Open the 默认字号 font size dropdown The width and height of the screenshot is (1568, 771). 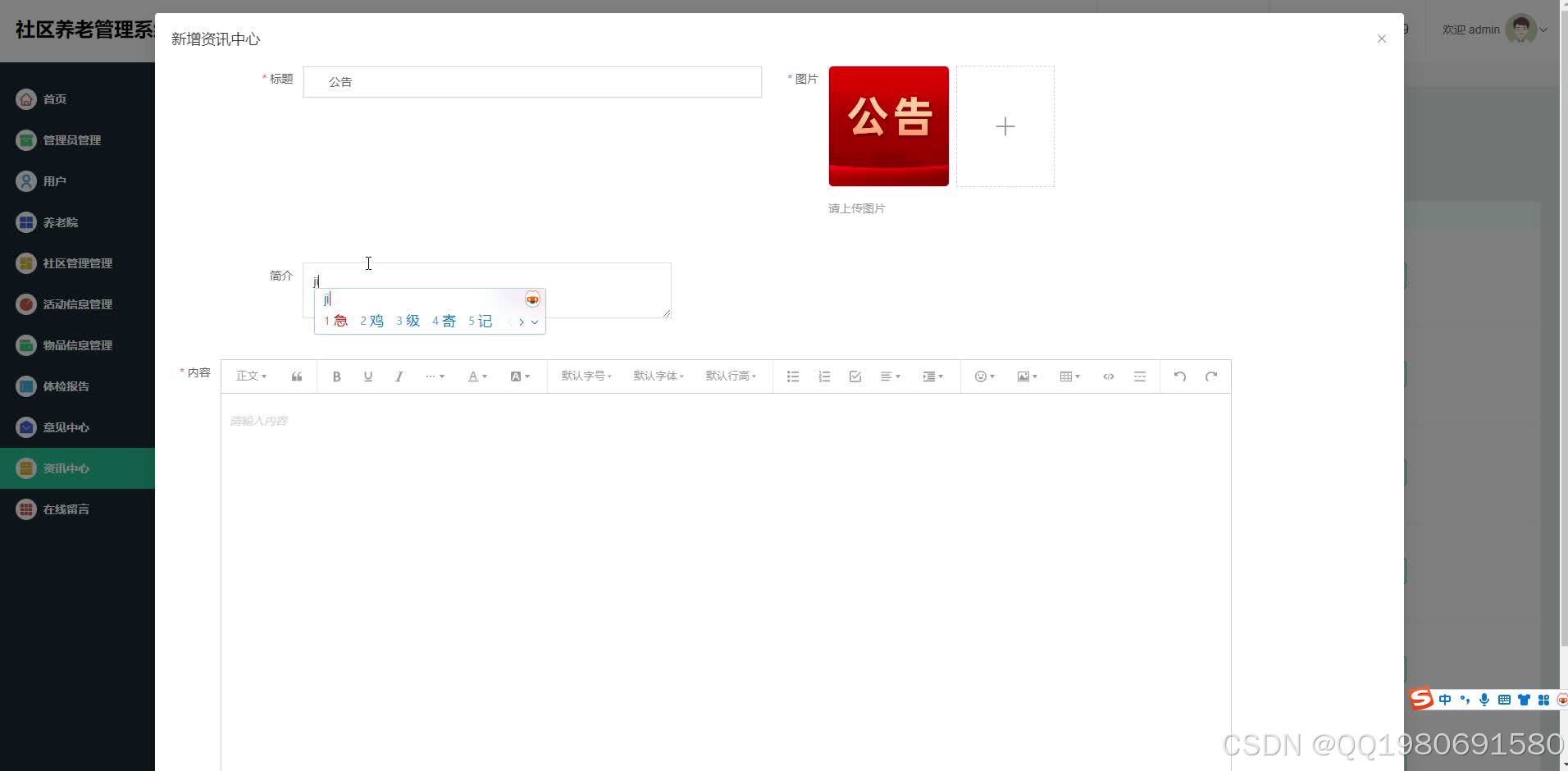point(586,376)
